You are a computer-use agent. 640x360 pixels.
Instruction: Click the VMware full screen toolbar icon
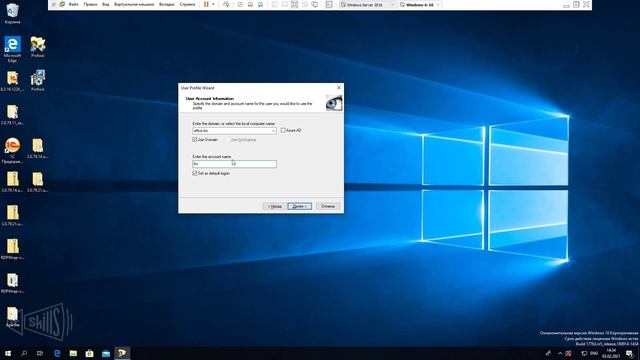(294, 4)
